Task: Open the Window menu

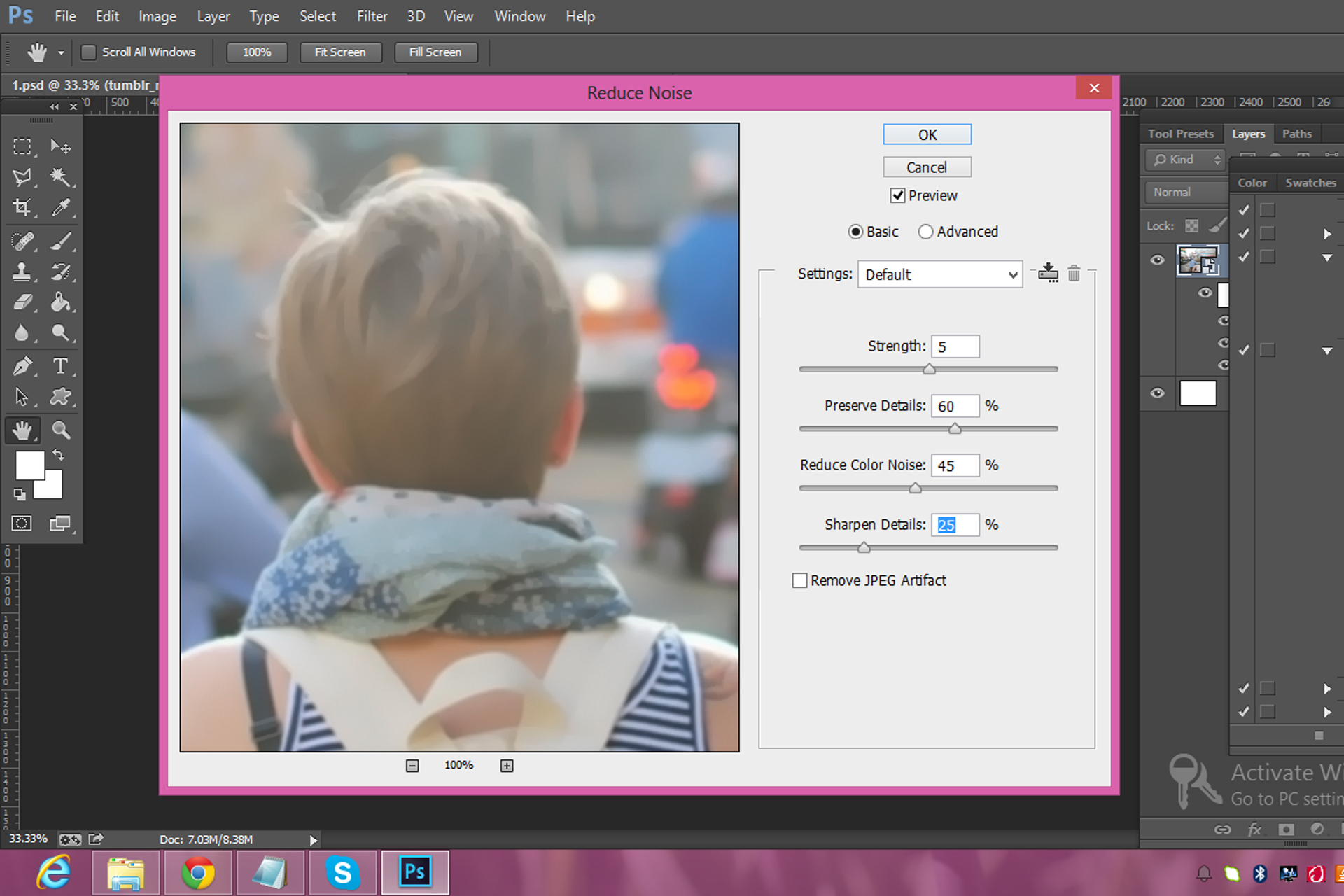Action: (x=519, y=16)
